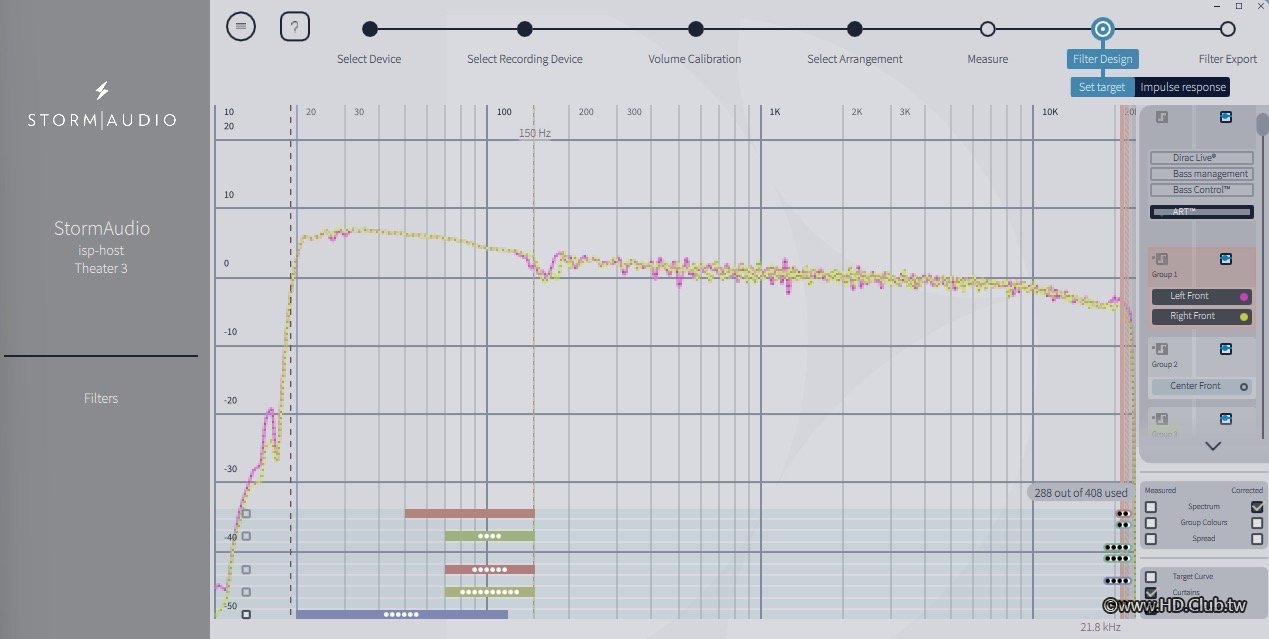
Task: Go to the Filter Export step circle
Action: pyautogui.click(x=1227, y=29)
